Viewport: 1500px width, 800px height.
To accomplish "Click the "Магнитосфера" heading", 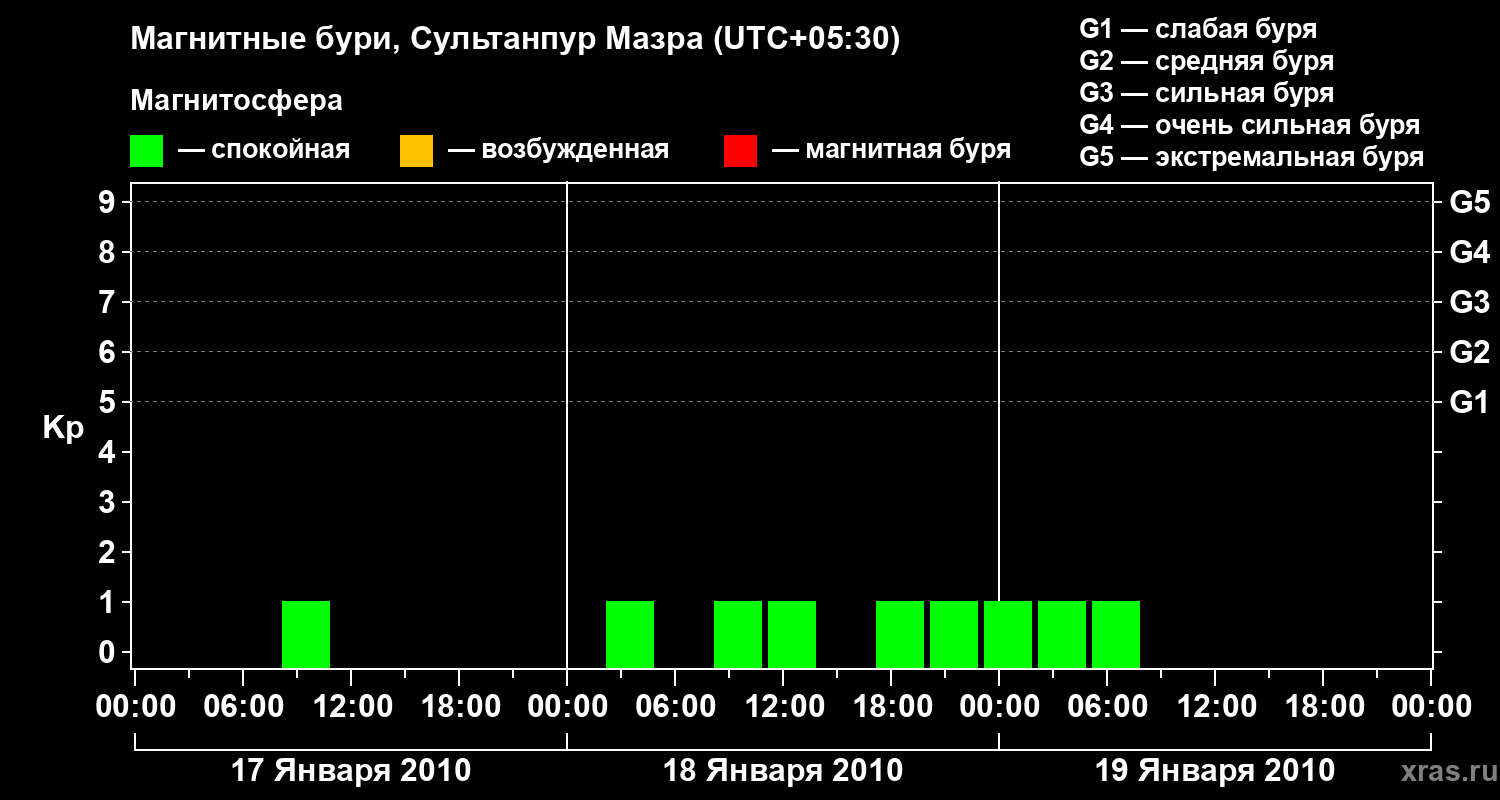I will click(x=236, y=101).
